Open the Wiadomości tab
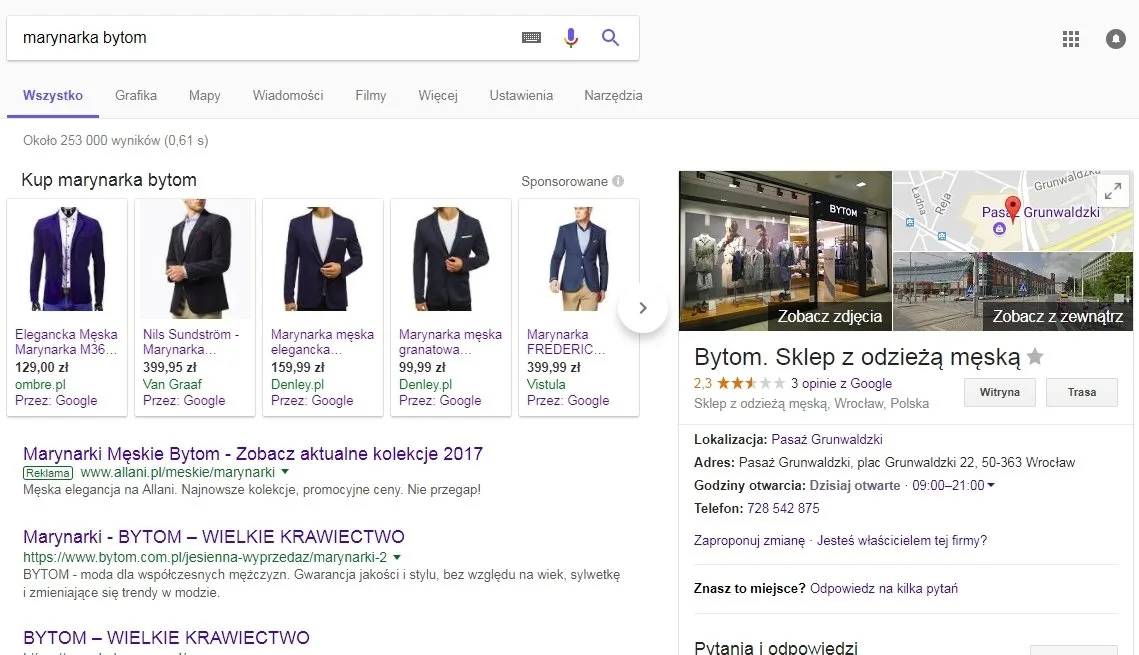The image size is (1139, 655). pyautogui.click(x=288, y=95)
